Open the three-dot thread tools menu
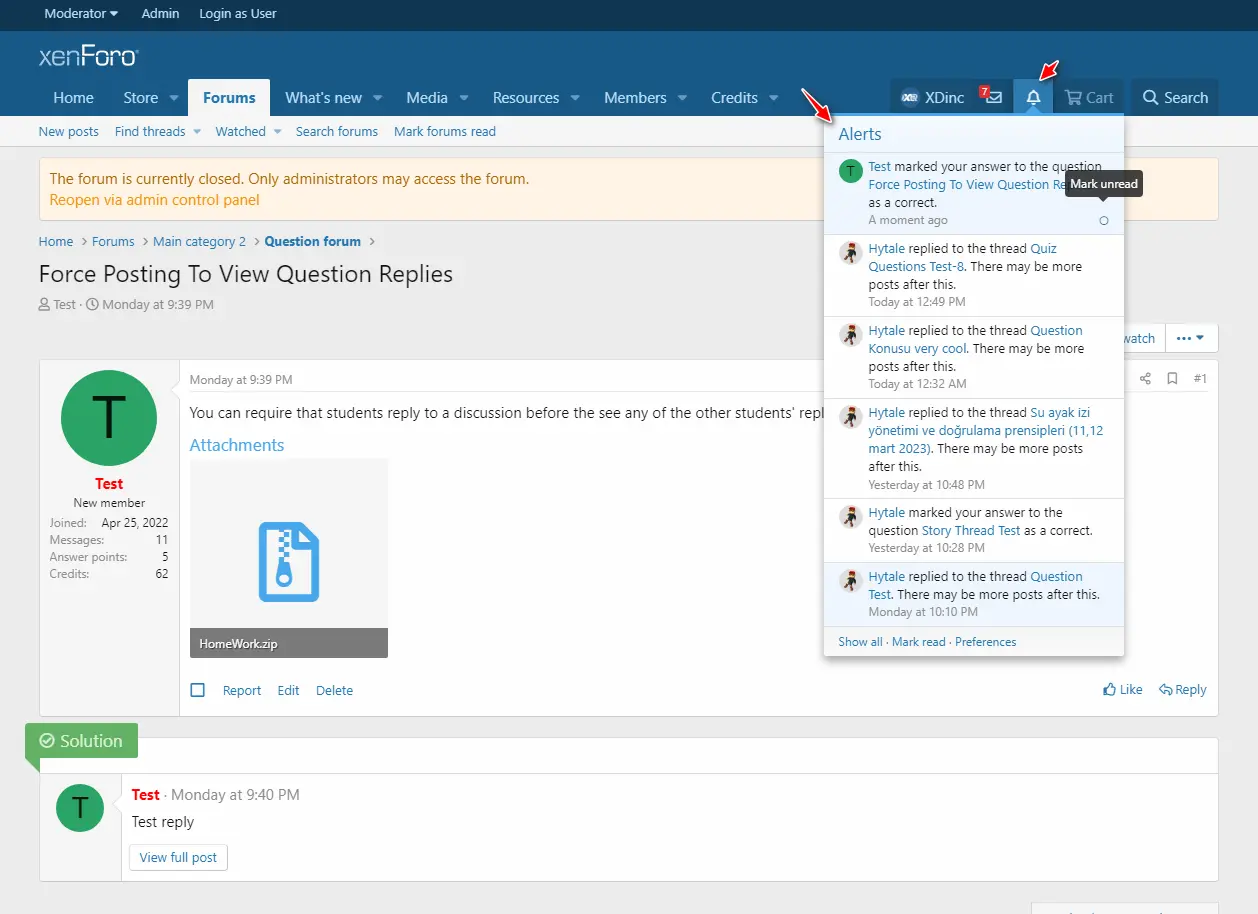The width and height of the screenshot is (1258, 914). (1191, 338)
